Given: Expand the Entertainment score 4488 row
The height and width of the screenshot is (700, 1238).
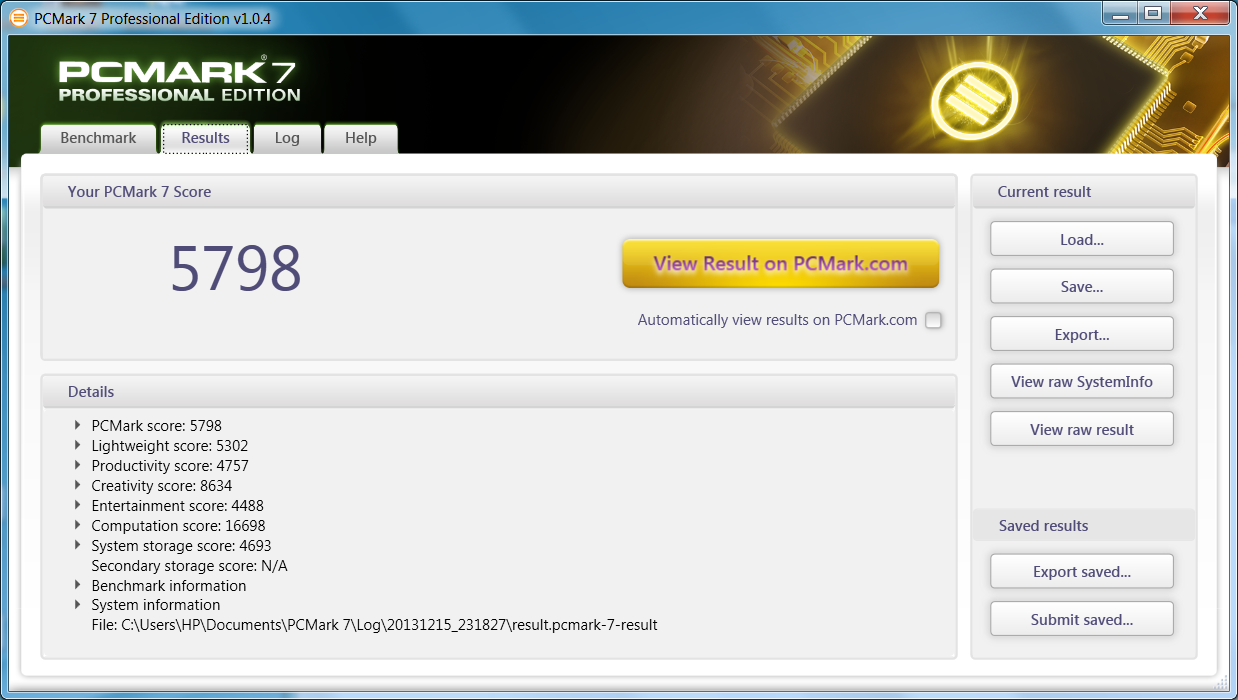Looking at the screenshot, I should [x=78, y=506].
